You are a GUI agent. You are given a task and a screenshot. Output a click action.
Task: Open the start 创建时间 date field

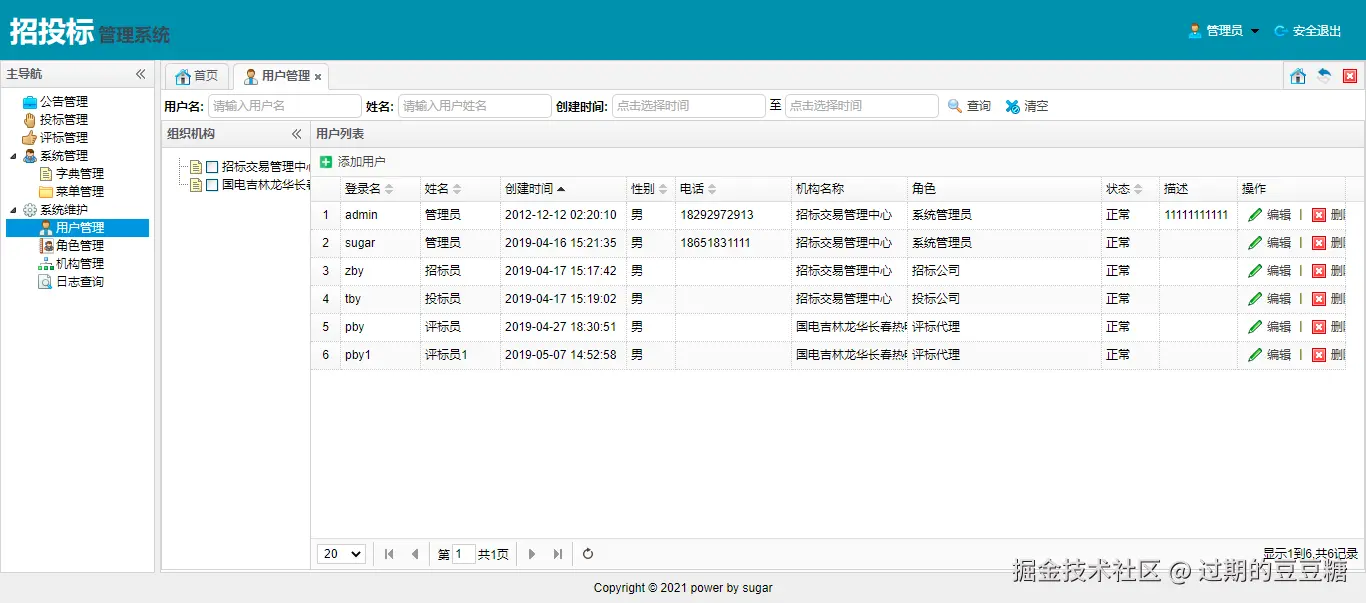(689, 106)
